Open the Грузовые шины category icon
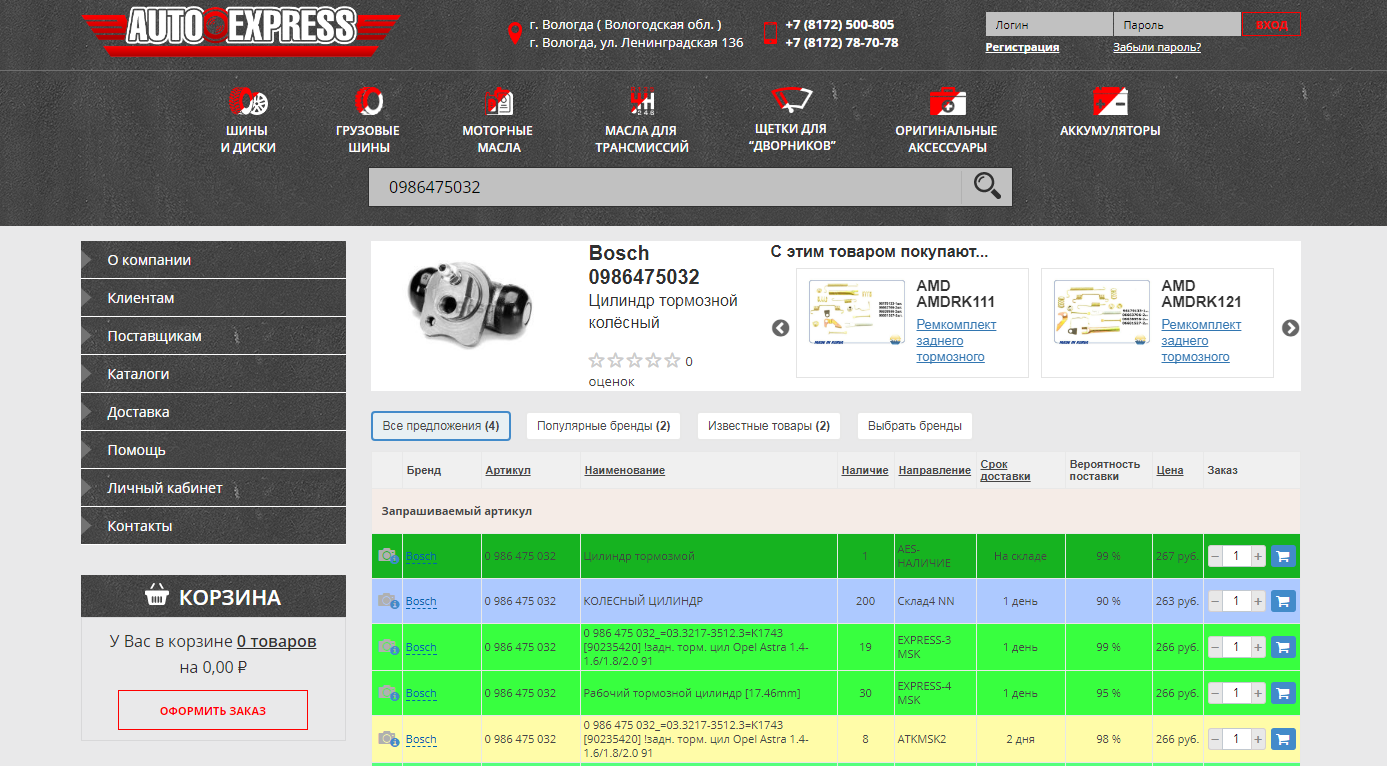 (x=368, y=101)
